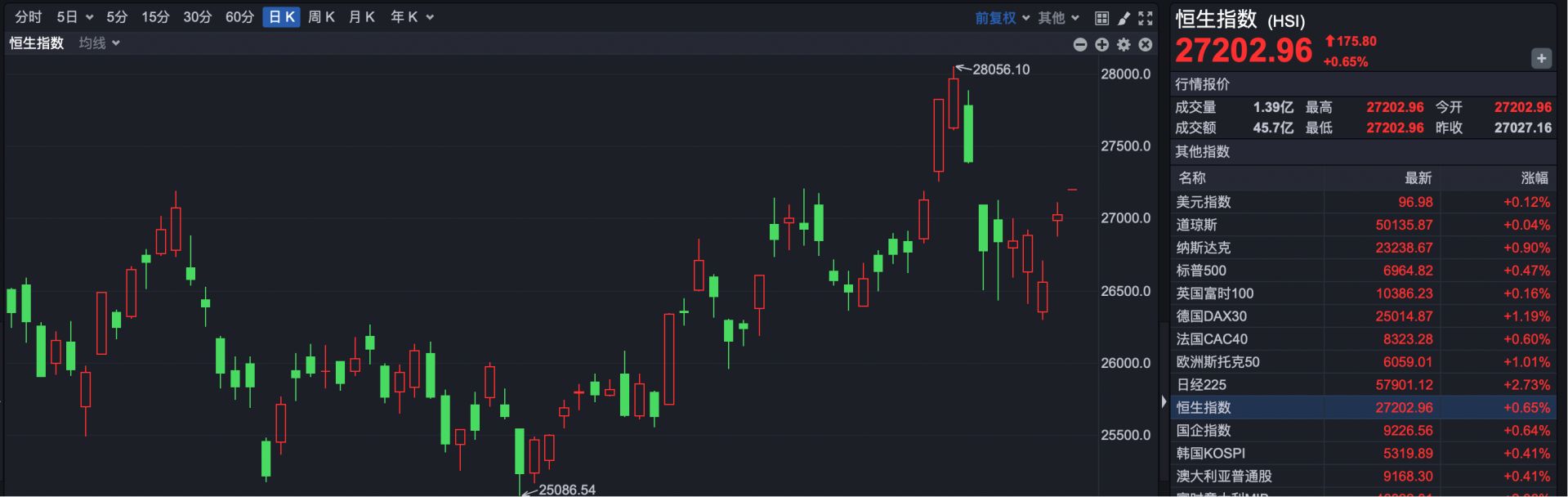This screenshot has width=1568, height=497.
Task: Expand the 5日 period dropdown
Action: (75, 17)
